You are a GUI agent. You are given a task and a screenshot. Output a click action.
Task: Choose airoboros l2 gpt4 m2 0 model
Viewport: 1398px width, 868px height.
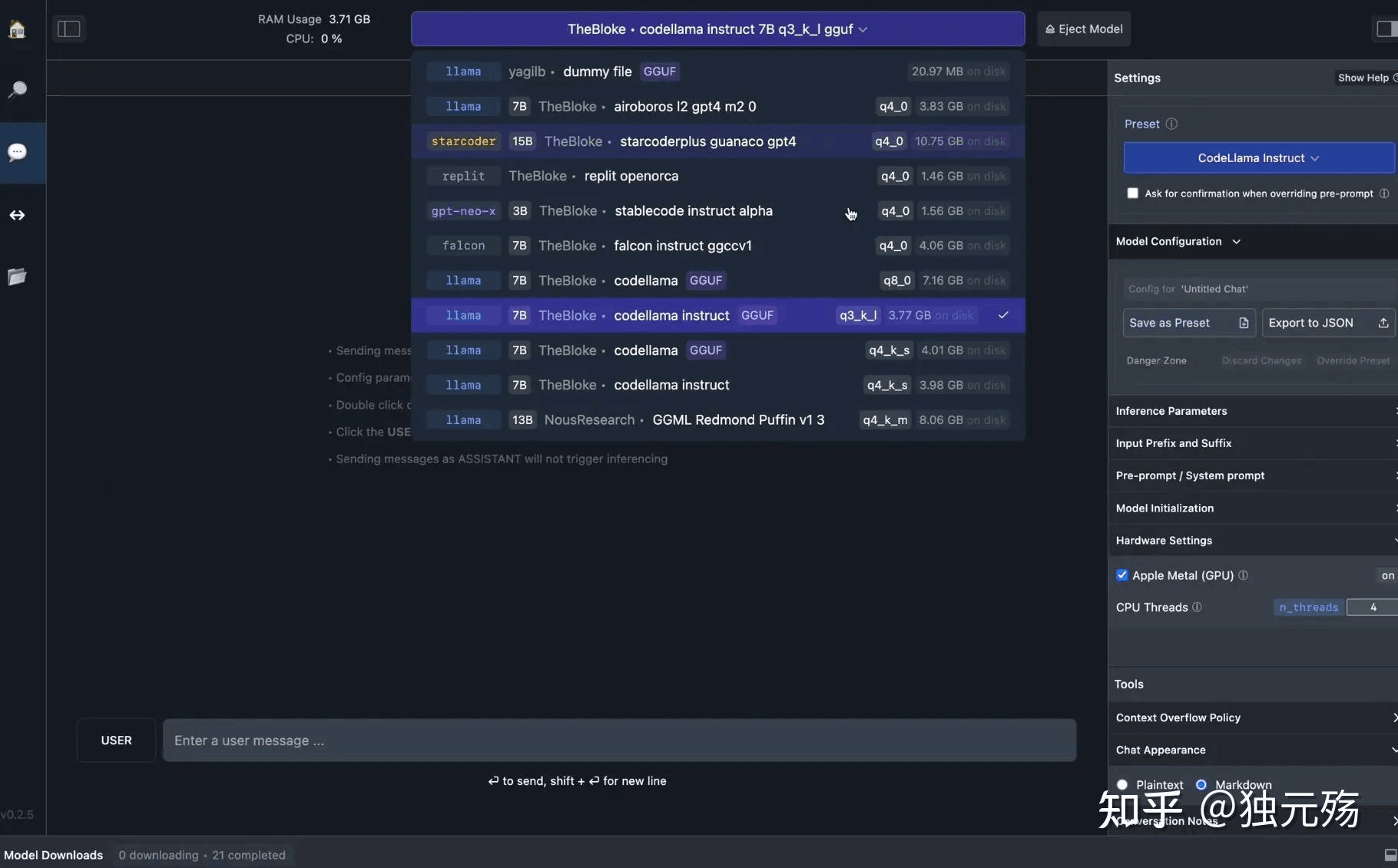pos(717,106)
